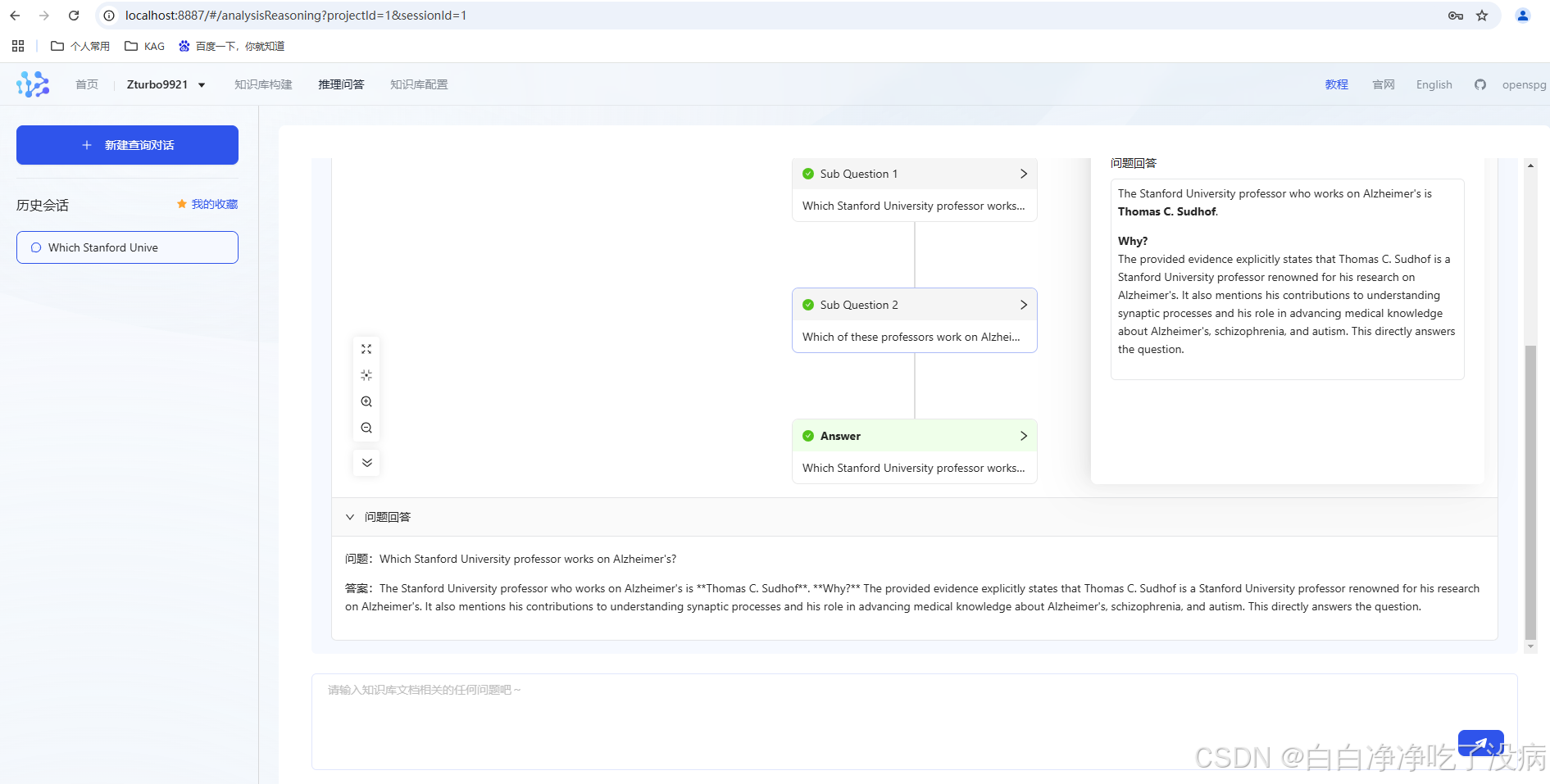Click the site info icon in address bar
Image resolution: width=1550 pixels, height=784 pixels.
[109, 16]
